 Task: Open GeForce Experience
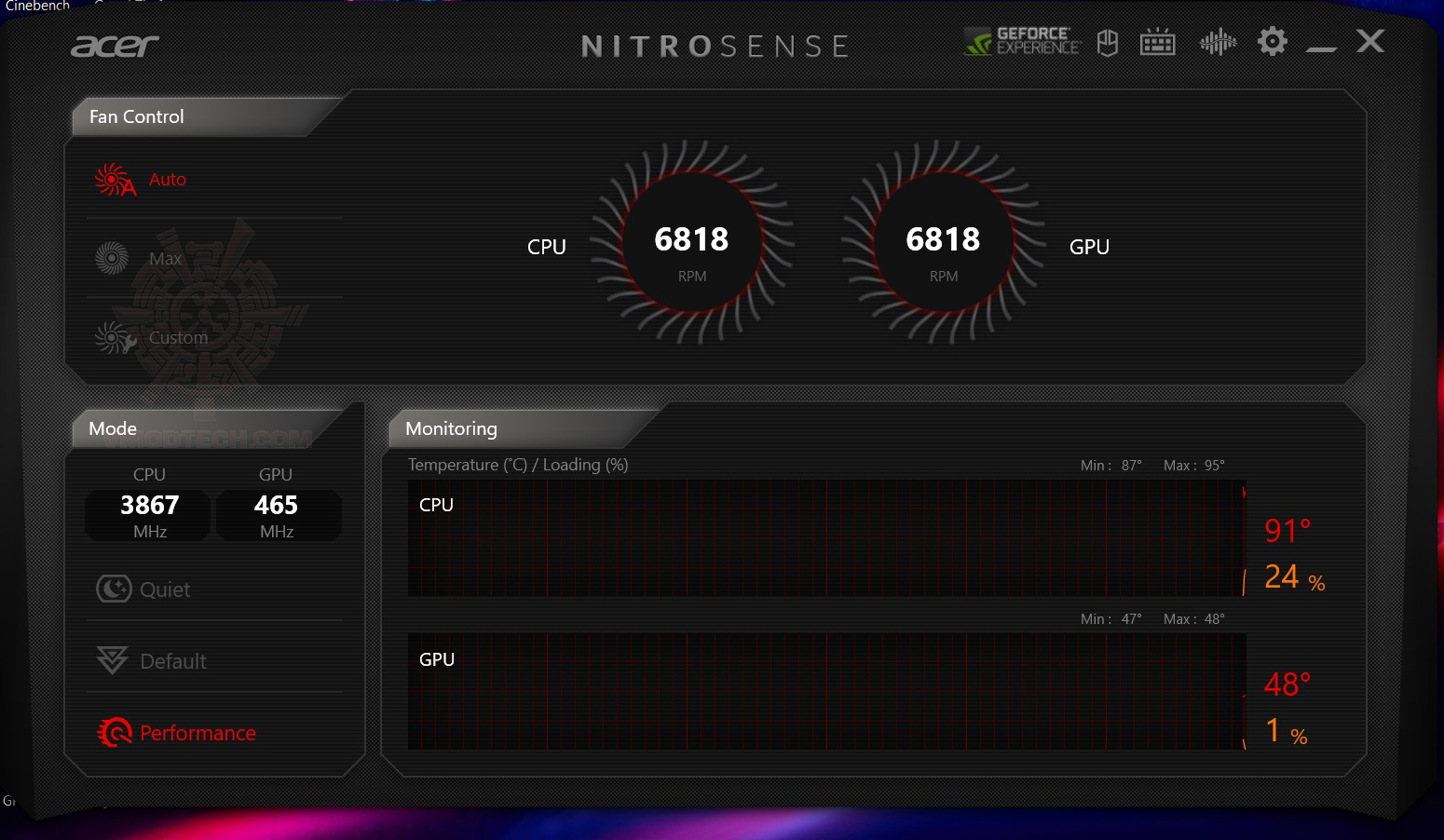pos(1021,42)
